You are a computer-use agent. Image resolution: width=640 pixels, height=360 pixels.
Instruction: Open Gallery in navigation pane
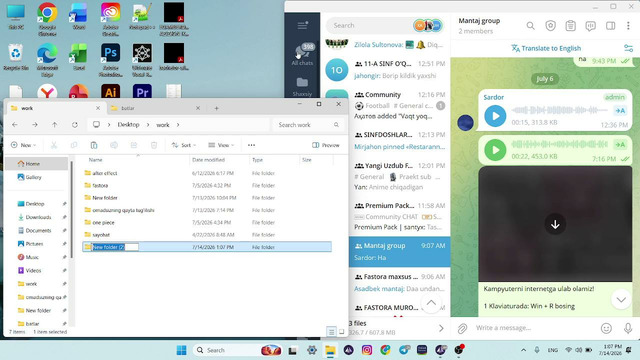[x=37, y=177]
